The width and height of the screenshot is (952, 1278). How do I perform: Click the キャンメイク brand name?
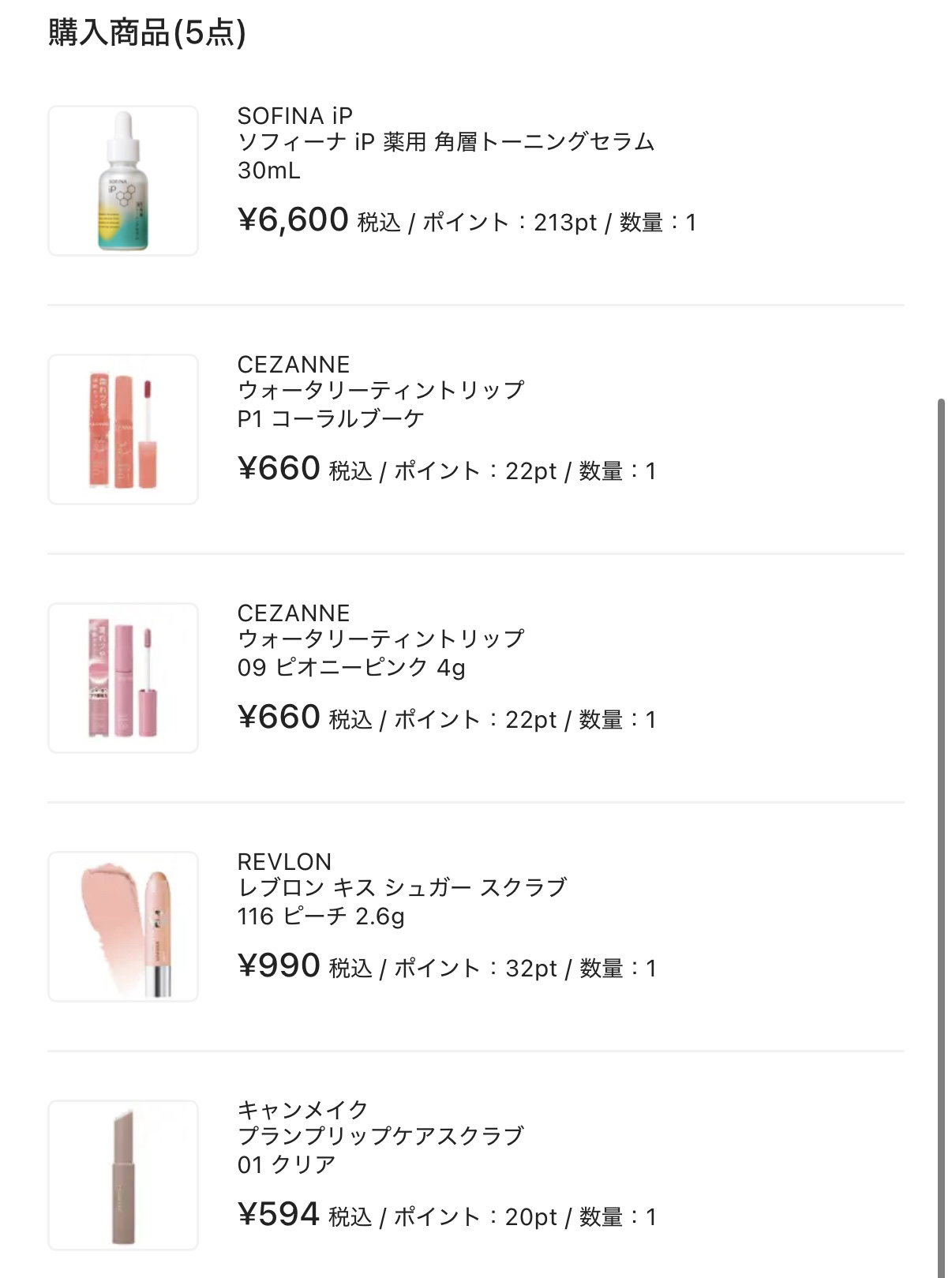pos(302,1110)
